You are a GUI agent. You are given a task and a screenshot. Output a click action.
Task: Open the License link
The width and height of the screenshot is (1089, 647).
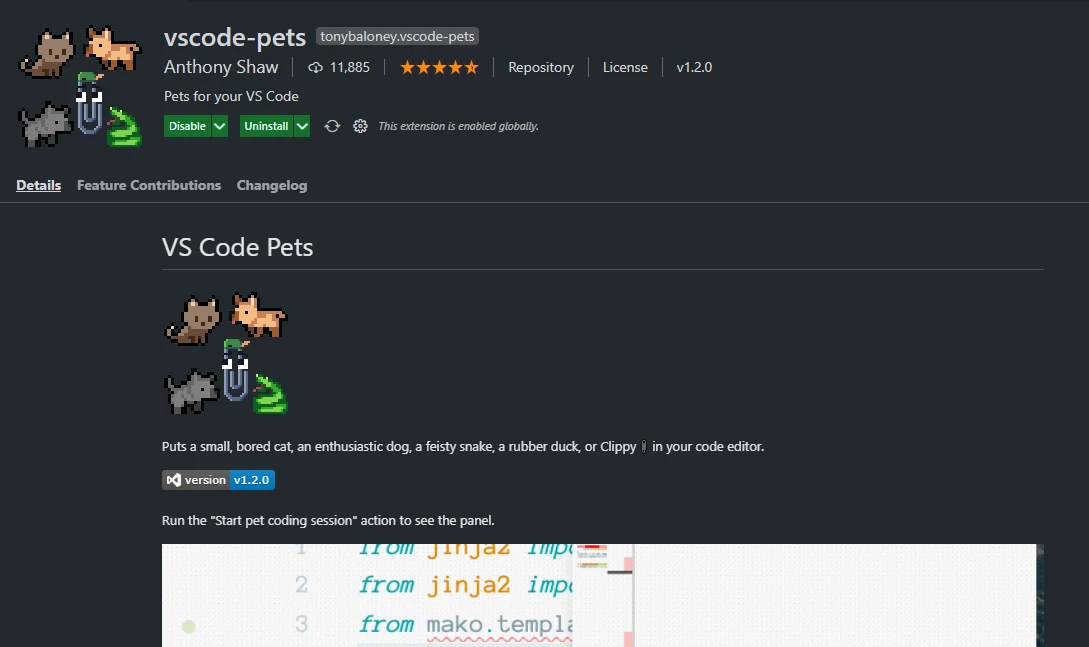[625, 67]
